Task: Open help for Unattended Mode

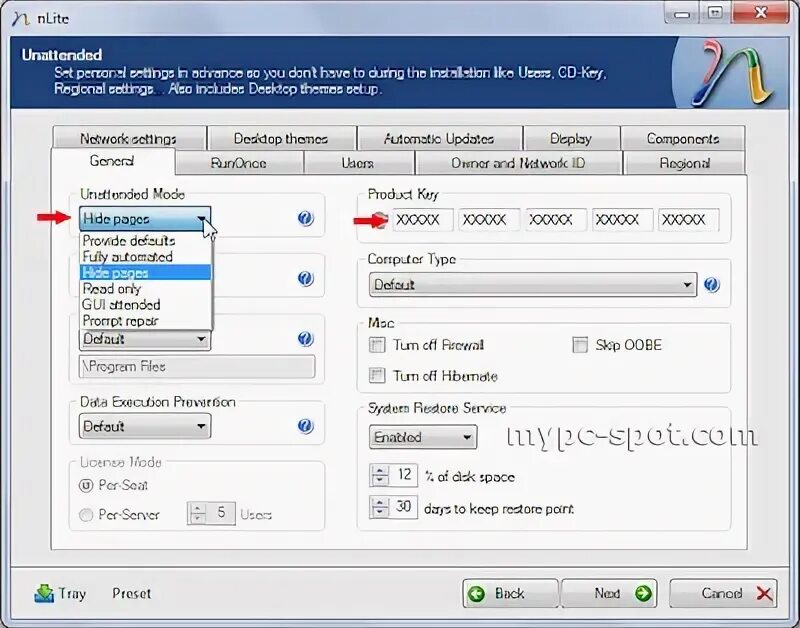Action: (x=305, y=218)
